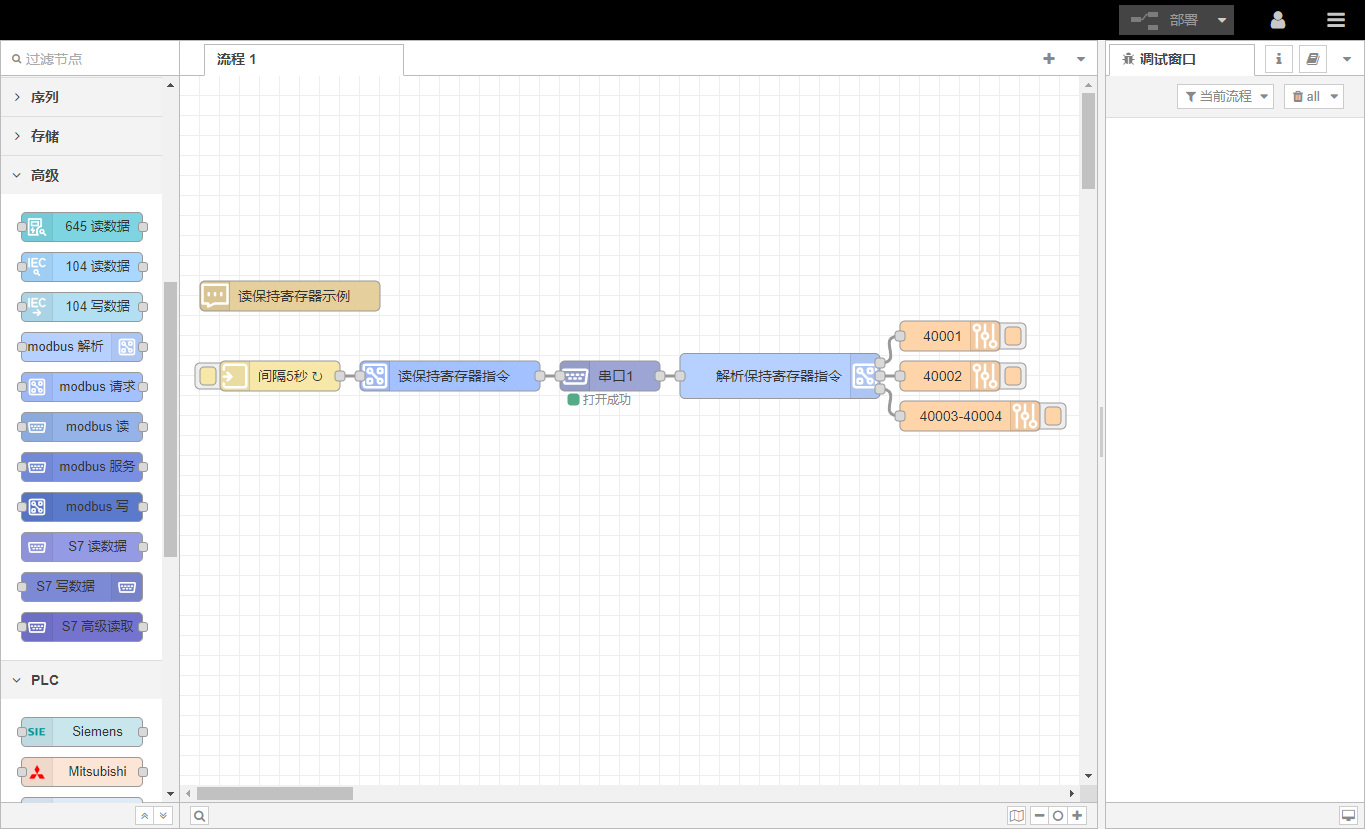1365x829 pixels.
Task: Toggle the navigator map icon
Action: click(x=1017, y=816)
